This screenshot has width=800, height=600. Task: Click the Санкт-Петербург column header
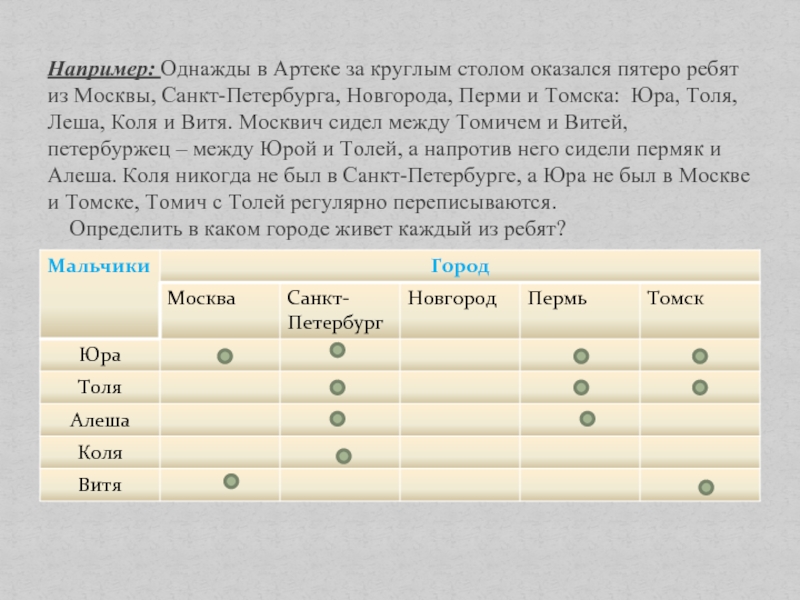click(x=340, y=310)
